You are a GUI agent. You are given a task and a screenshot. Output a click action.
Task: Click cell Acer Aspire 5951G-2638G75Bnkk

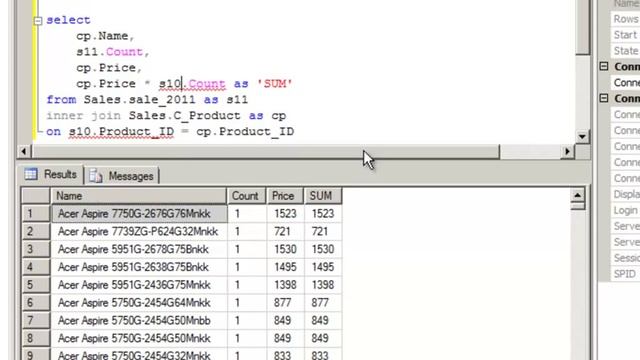[x=139, y=267]
